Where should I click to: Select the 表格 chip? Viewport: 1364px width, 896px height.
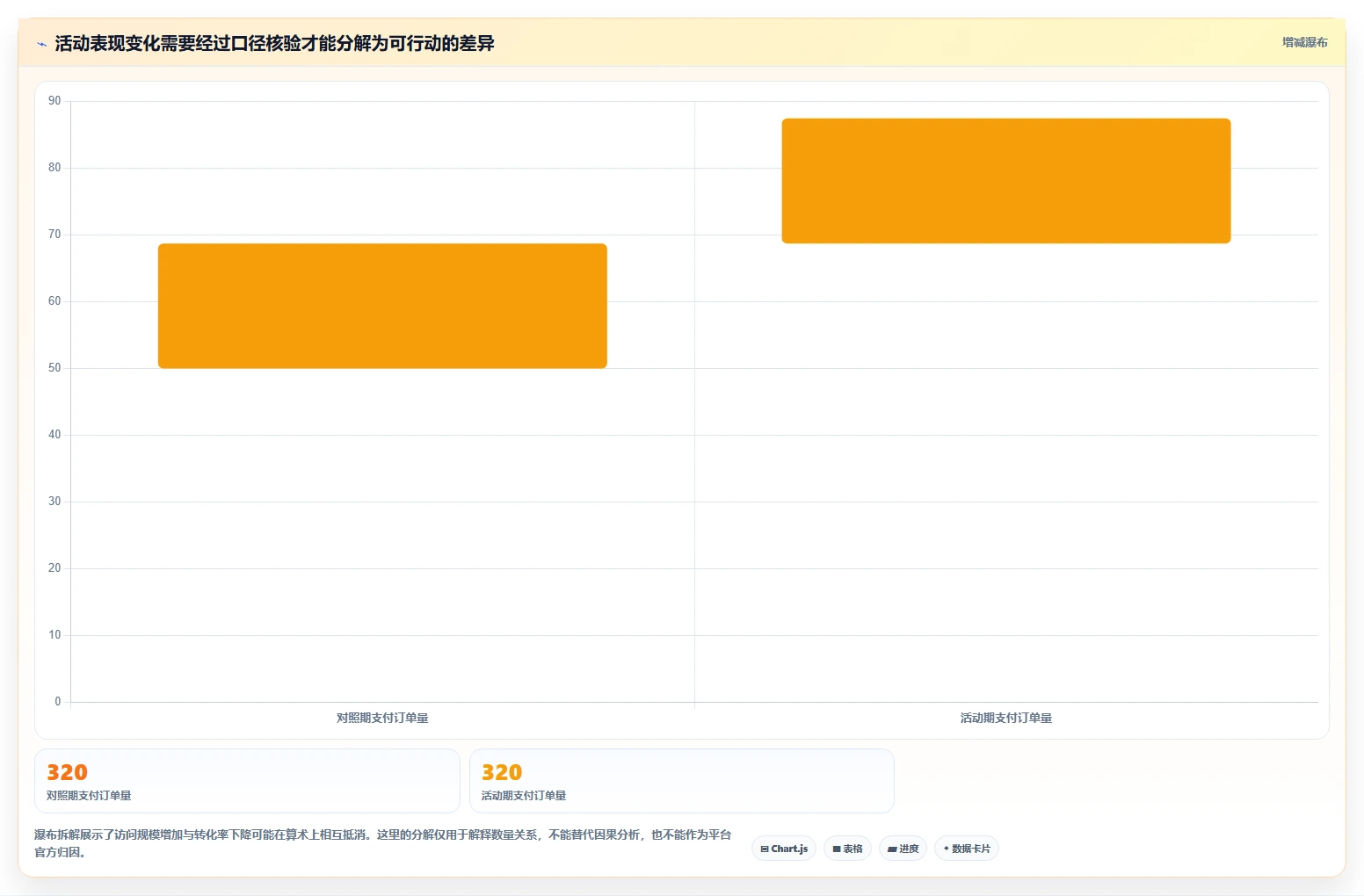click(847, 849)
